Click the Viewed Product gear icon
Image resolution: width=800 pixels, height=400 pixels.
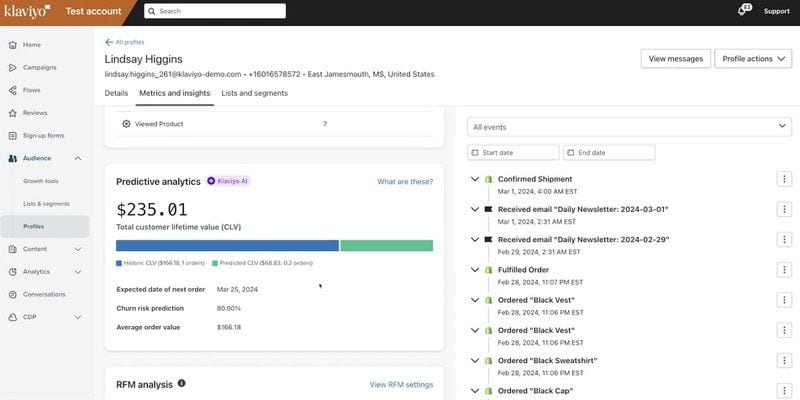pos(127,124)
